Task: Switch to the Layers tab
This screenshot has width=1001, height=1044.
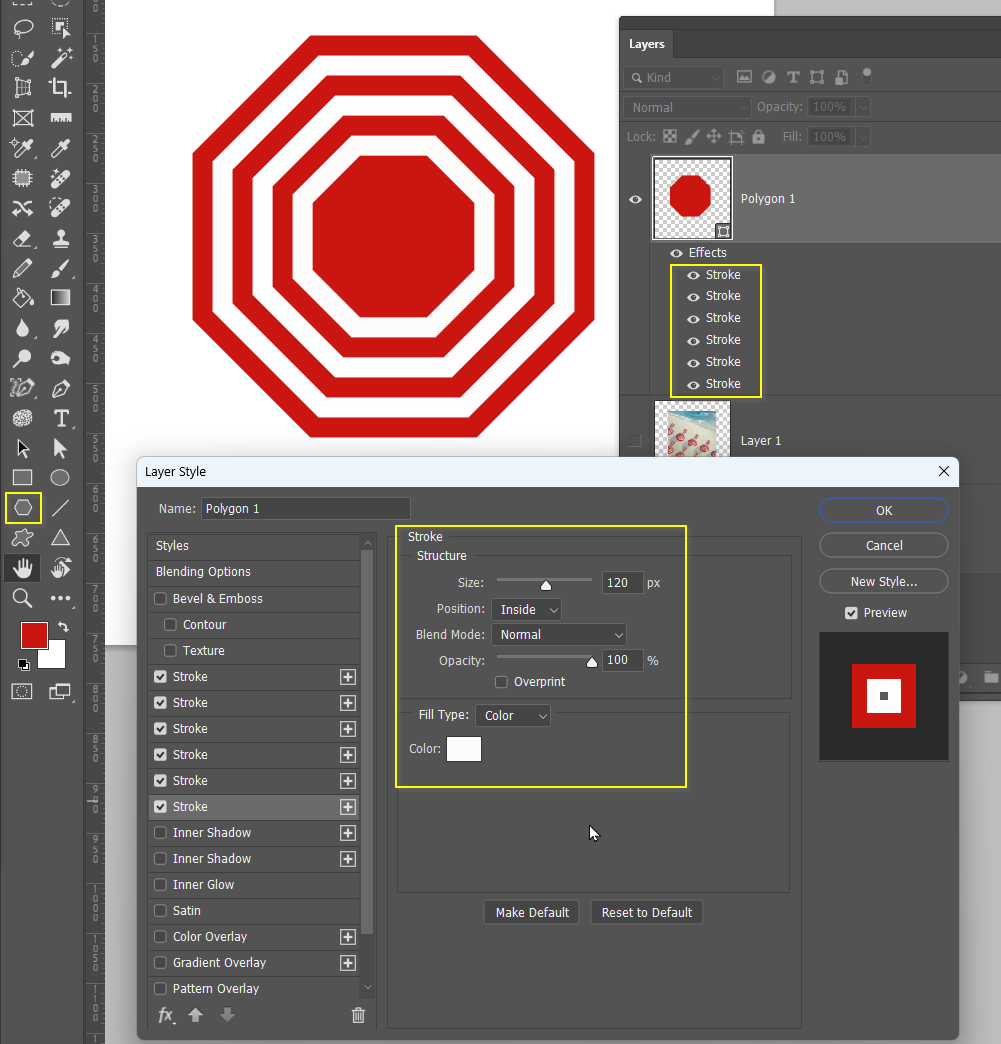Action: click(x=646, y=44)
